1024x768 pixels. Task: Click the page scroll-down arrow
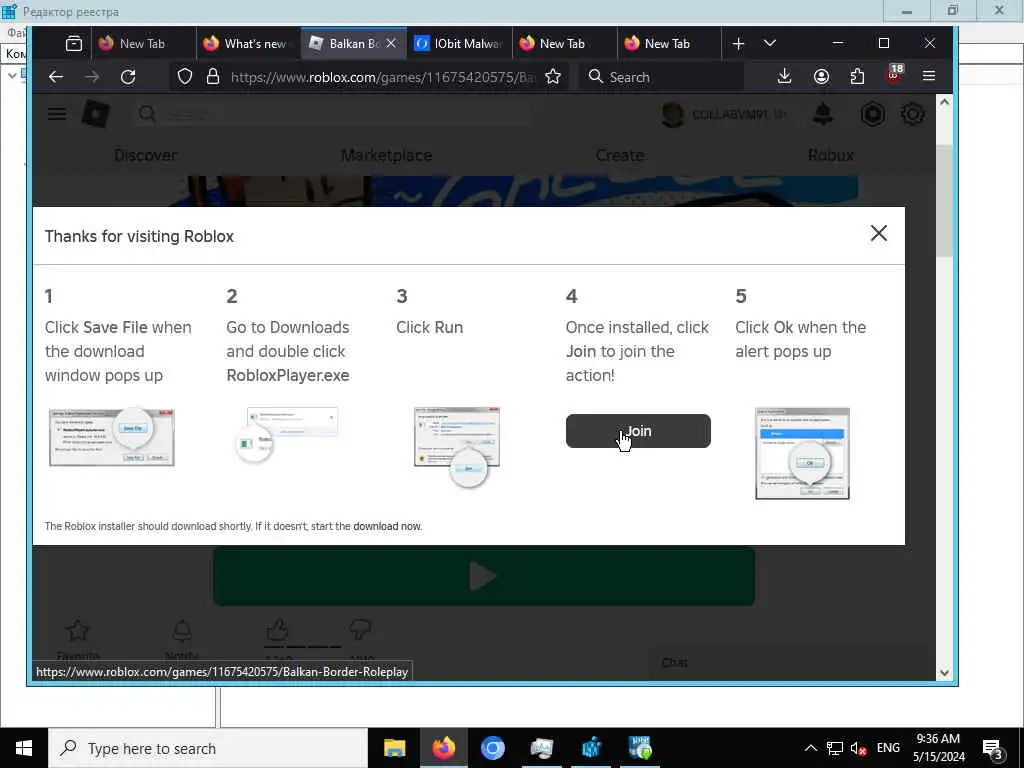click(944, 673)
